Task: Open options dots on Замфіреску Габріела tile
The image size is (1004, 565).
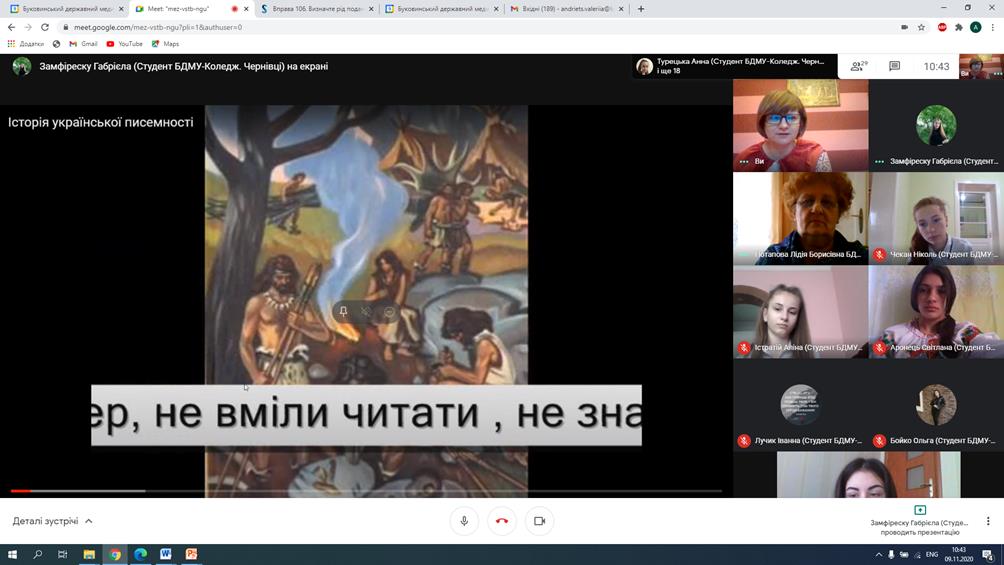Action: [x=880, y=161]
